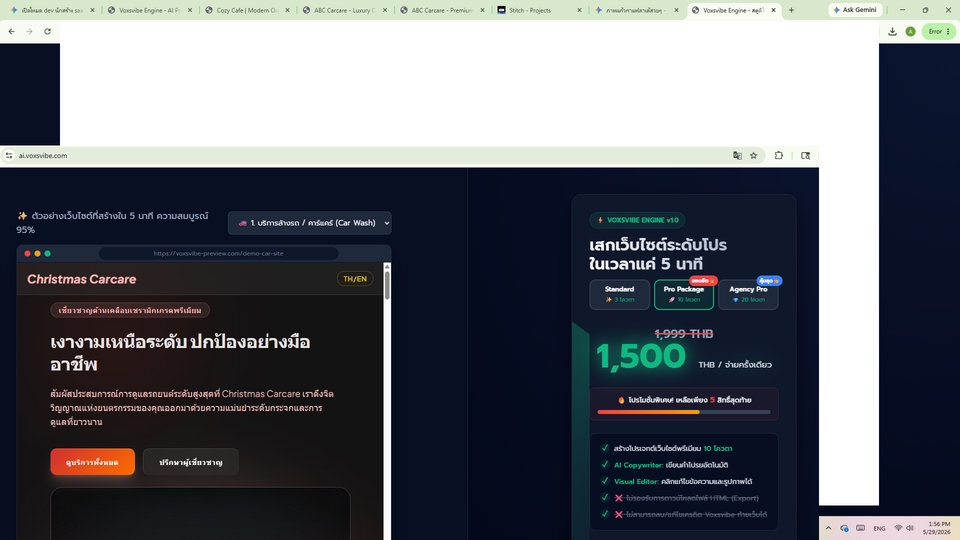
Task: Click the promotion remaining-slots progress bar
Action: point(684,412)
